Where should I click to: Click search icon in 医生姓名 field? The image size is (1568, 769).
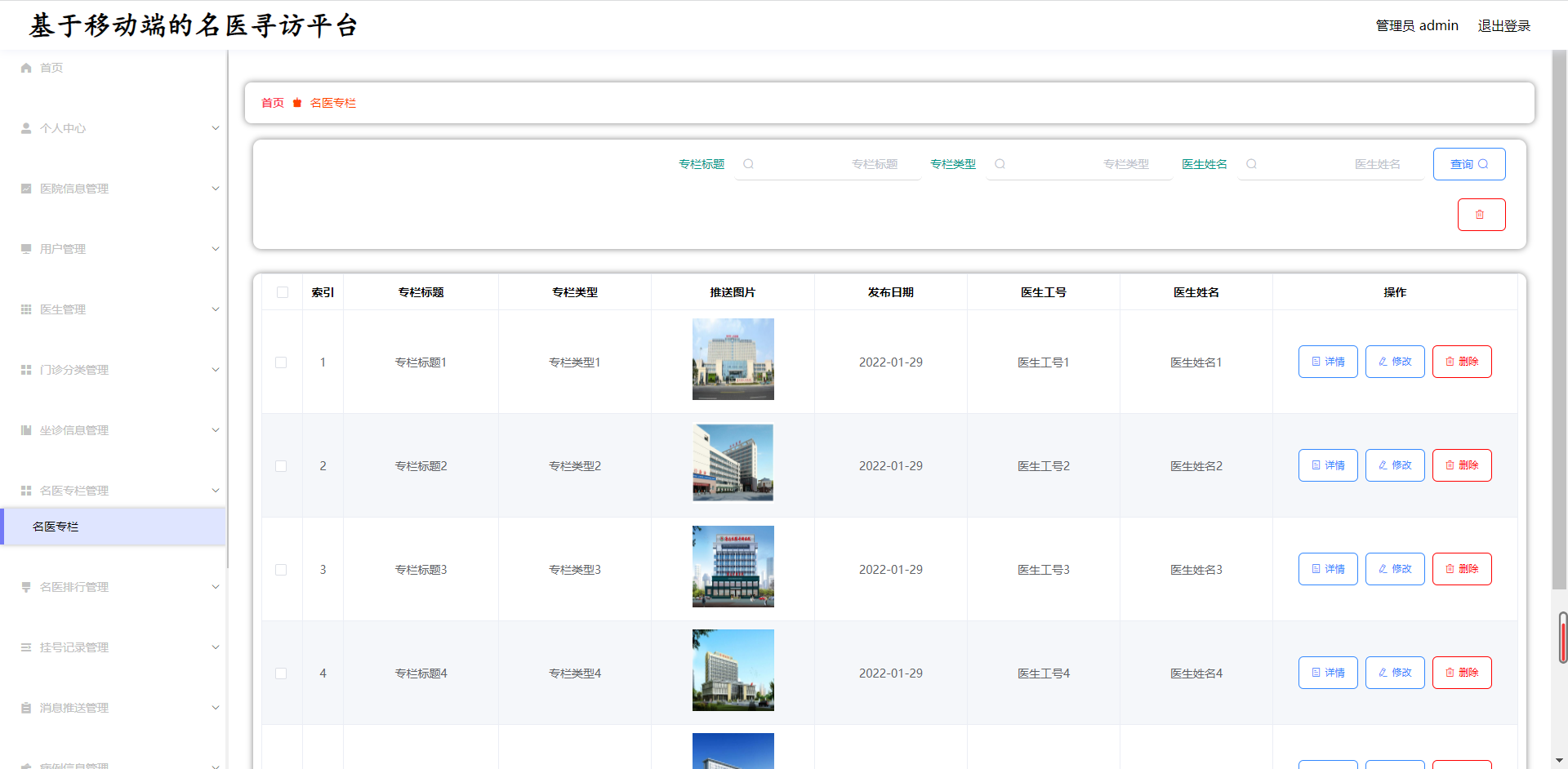pyautogui.click(x=1251, y=164)
